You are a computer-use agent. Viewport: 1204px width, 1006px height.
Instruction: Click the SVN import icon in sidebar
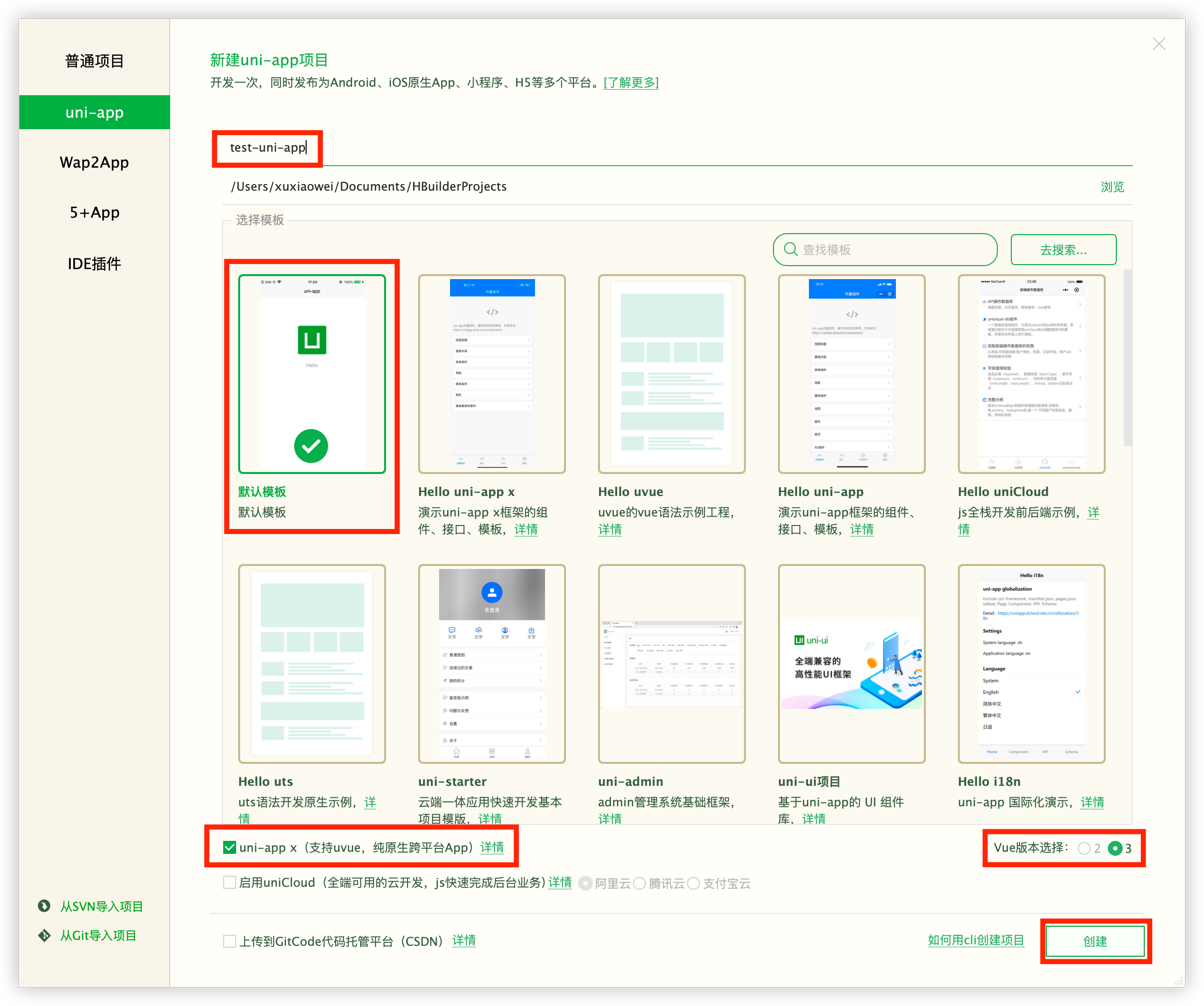point(44,906)
